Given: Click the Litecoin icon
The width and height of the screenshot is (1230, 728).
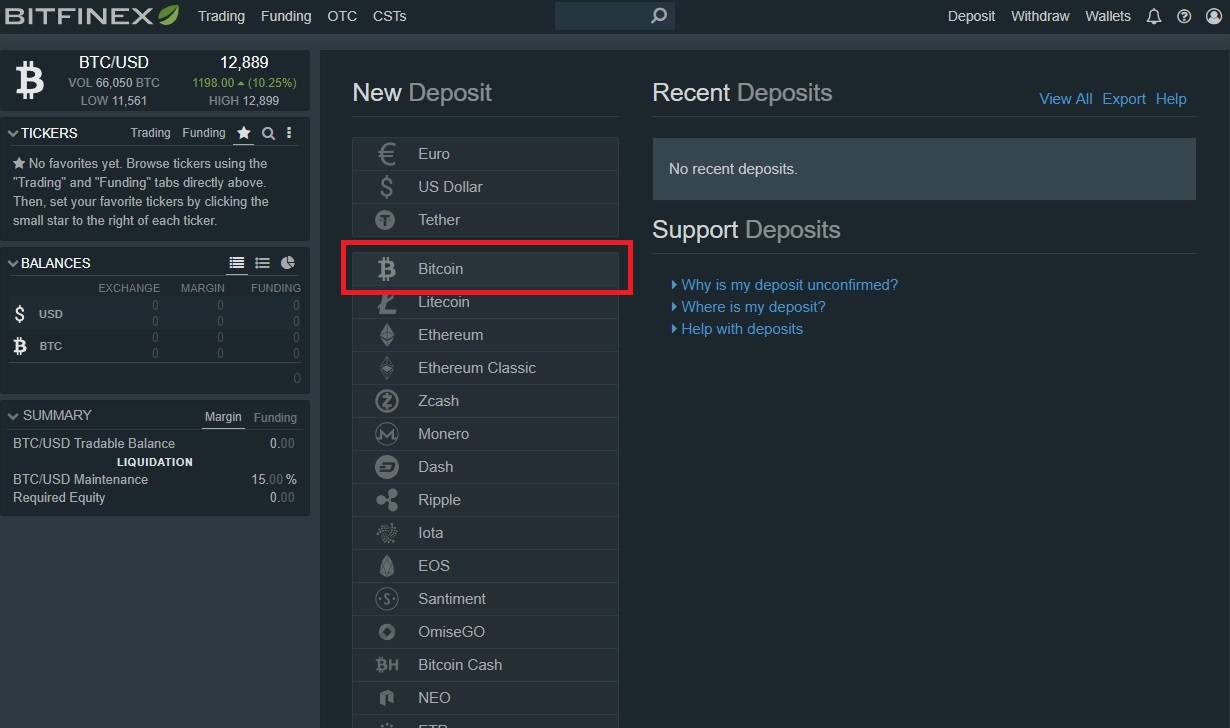Looking at the screenshot, I should click(x=386, y=302).
